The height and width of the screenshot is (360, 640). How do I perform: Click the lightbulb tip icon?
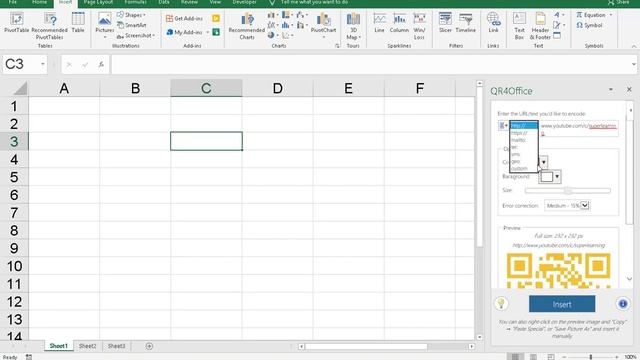(501, 303)
